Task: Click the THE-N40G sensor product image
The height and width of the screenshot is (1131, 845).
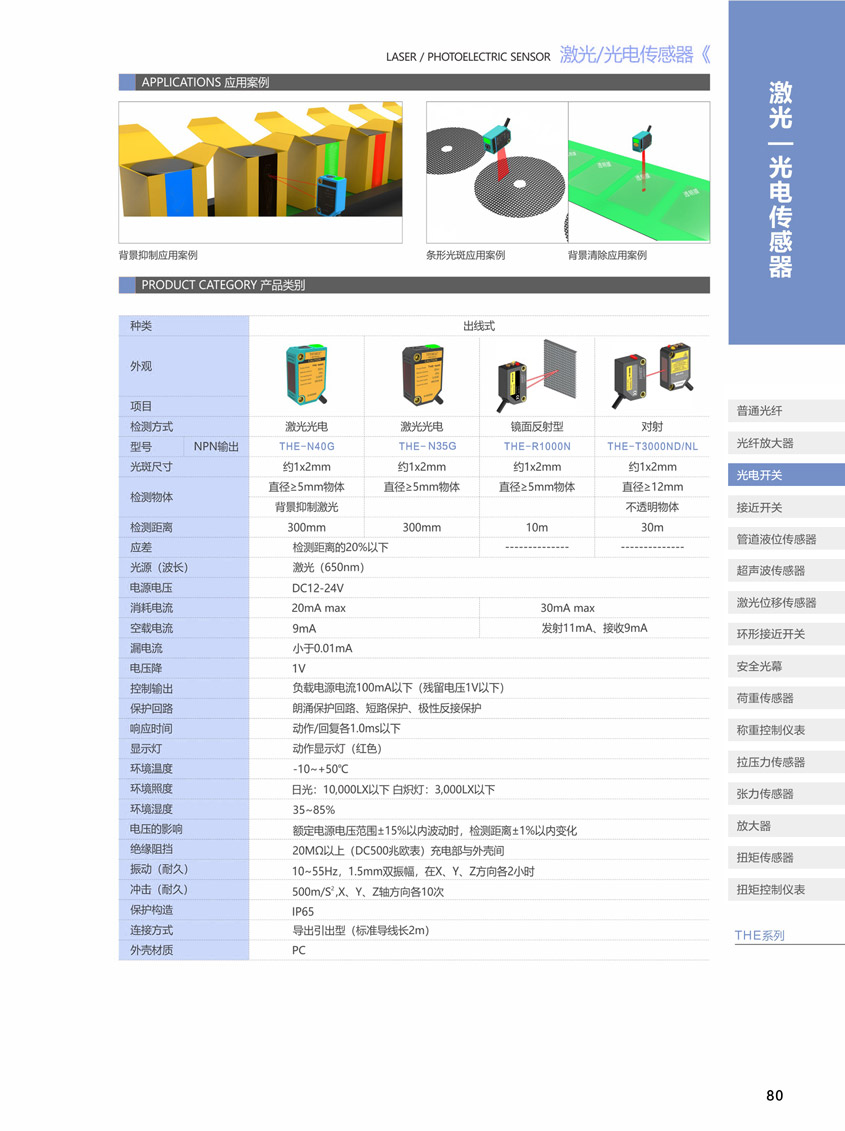Action: tap(306, 369)
